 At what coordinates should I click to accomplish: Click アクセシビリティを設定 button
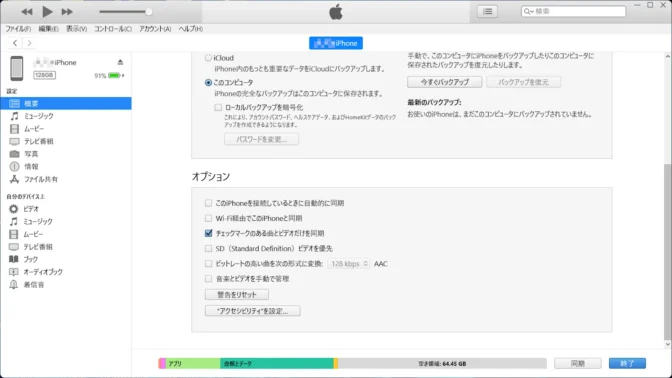(x=252, y=311)
